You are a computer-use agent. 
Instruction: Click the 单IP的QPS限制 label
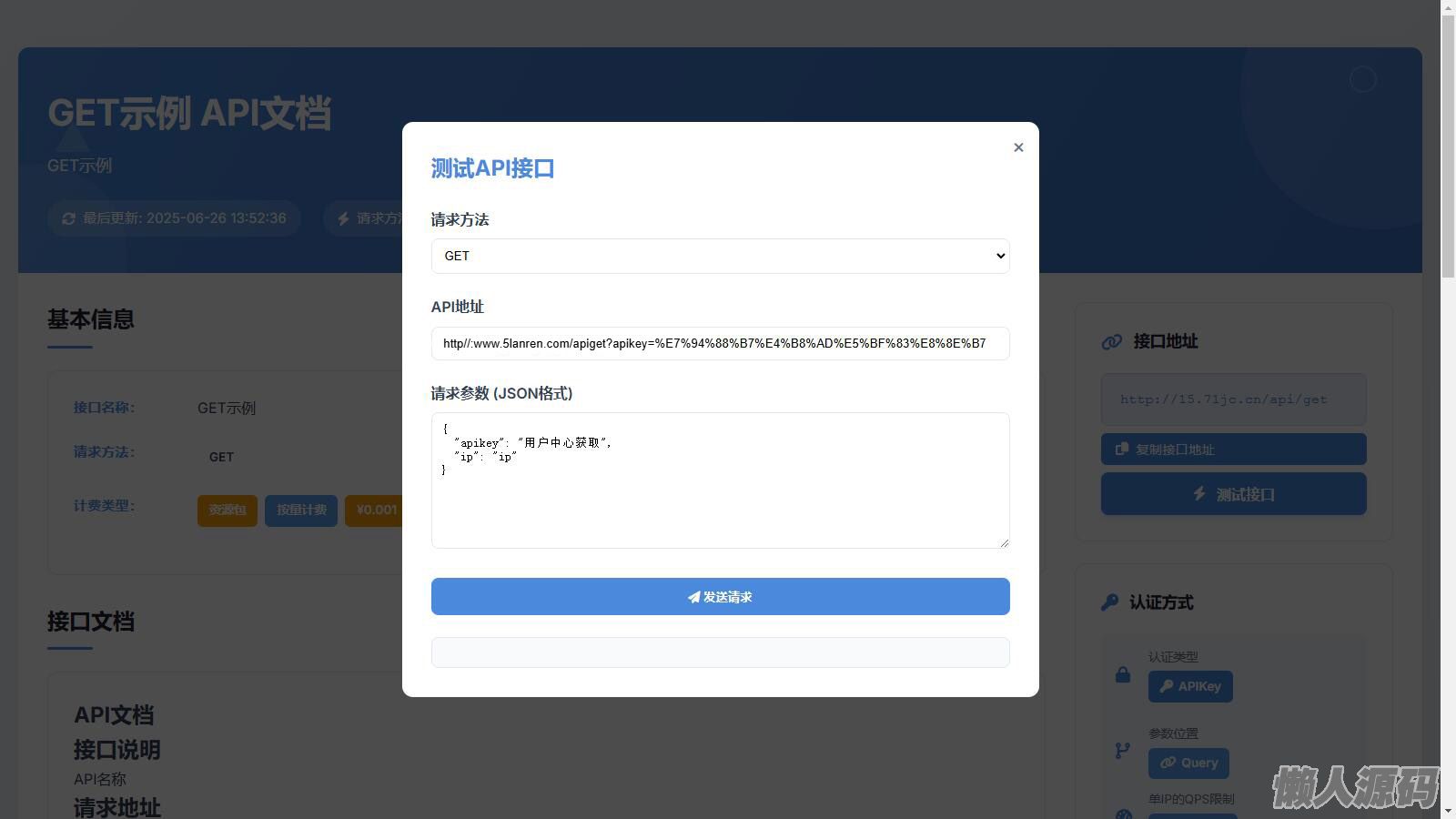(x=1191, y=799)
